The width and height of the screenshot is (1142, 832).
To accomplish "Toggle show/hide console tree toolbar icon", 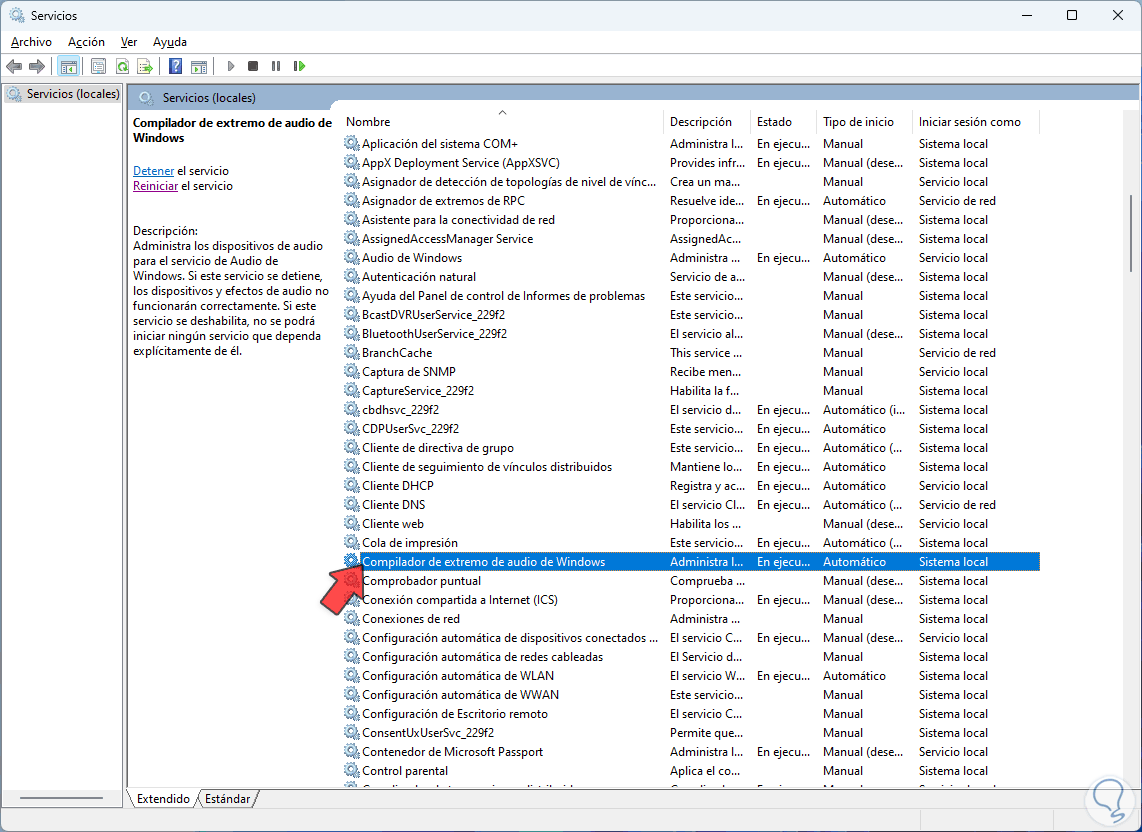I will tap(68, 66).
